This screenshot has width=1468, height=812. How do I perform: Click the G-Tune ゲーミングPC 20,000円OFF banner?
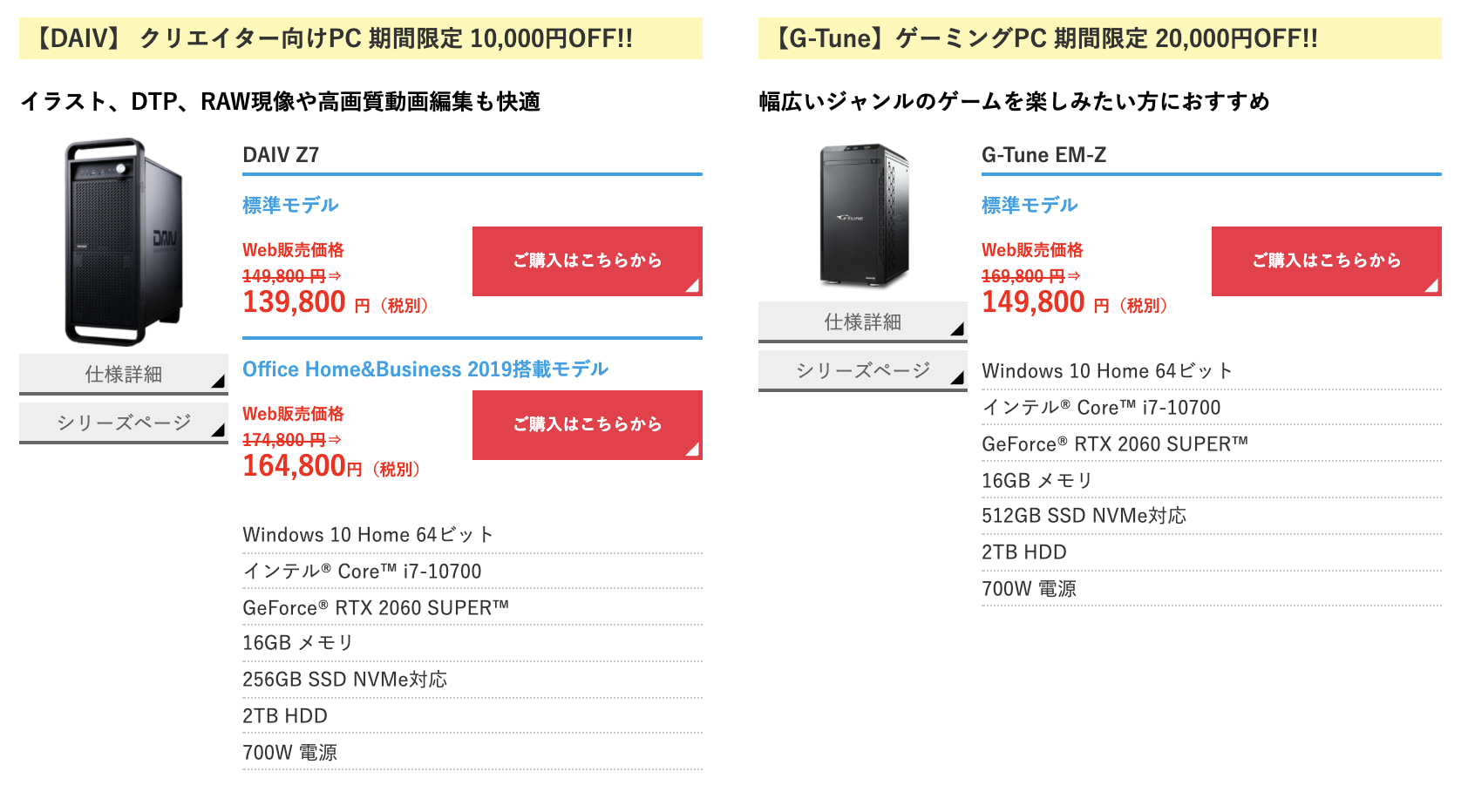[1100, 38]
